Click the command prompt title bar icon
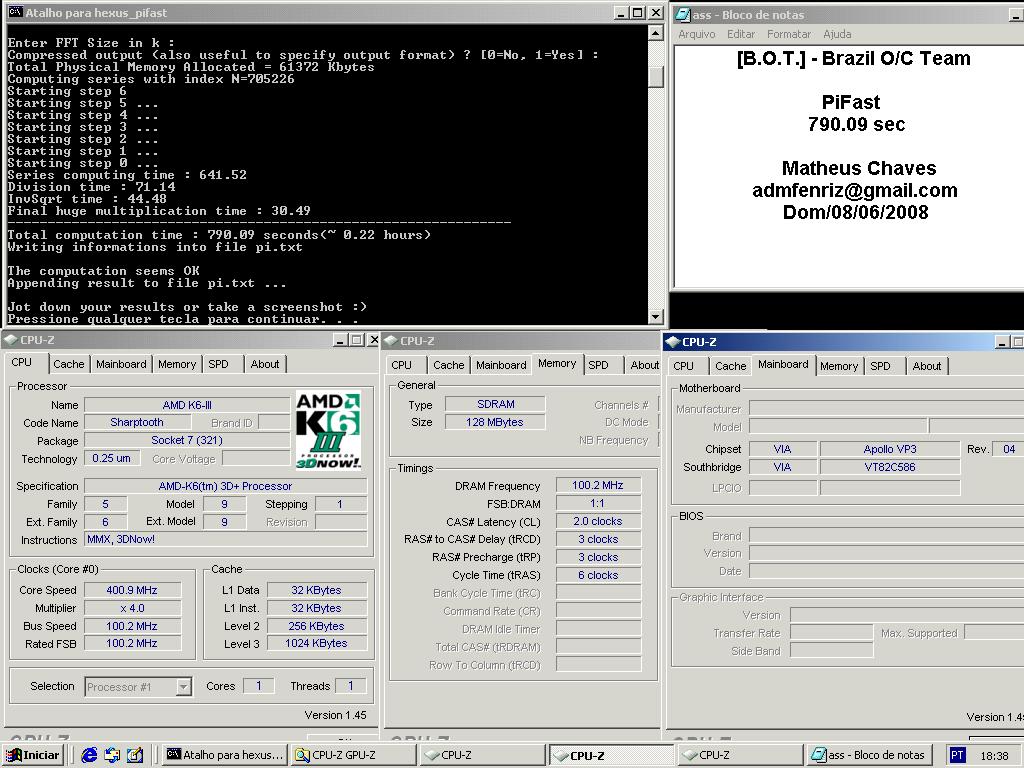1024x768 pixels. (15, 12)
